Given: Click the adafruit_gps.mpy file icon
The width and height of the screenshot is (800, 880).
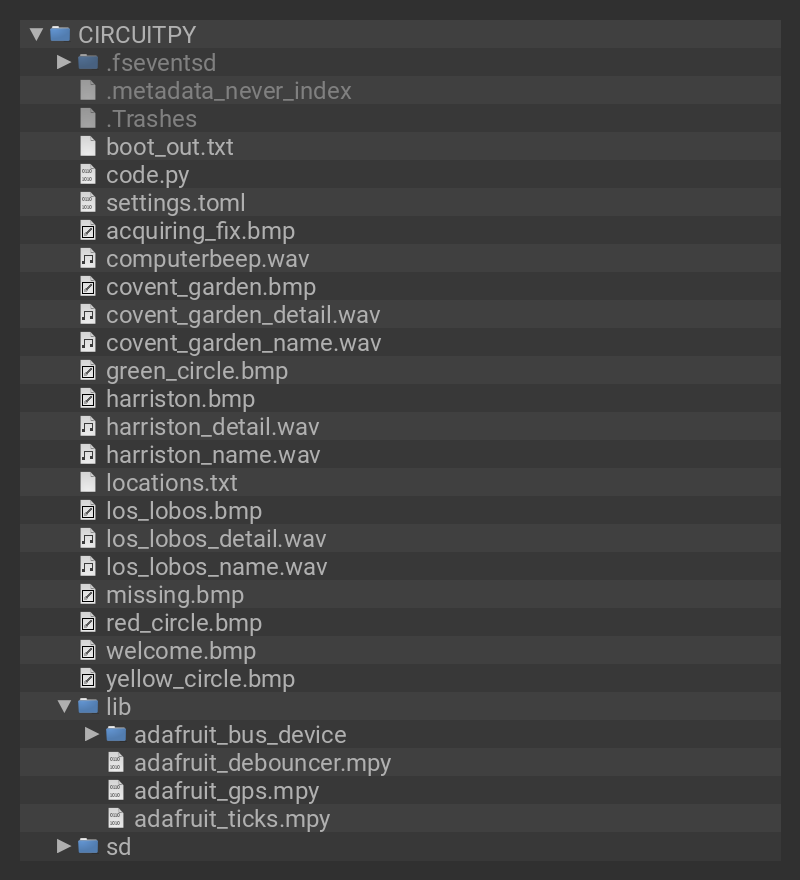Looking at the screenshot, I should pos(116,790).
